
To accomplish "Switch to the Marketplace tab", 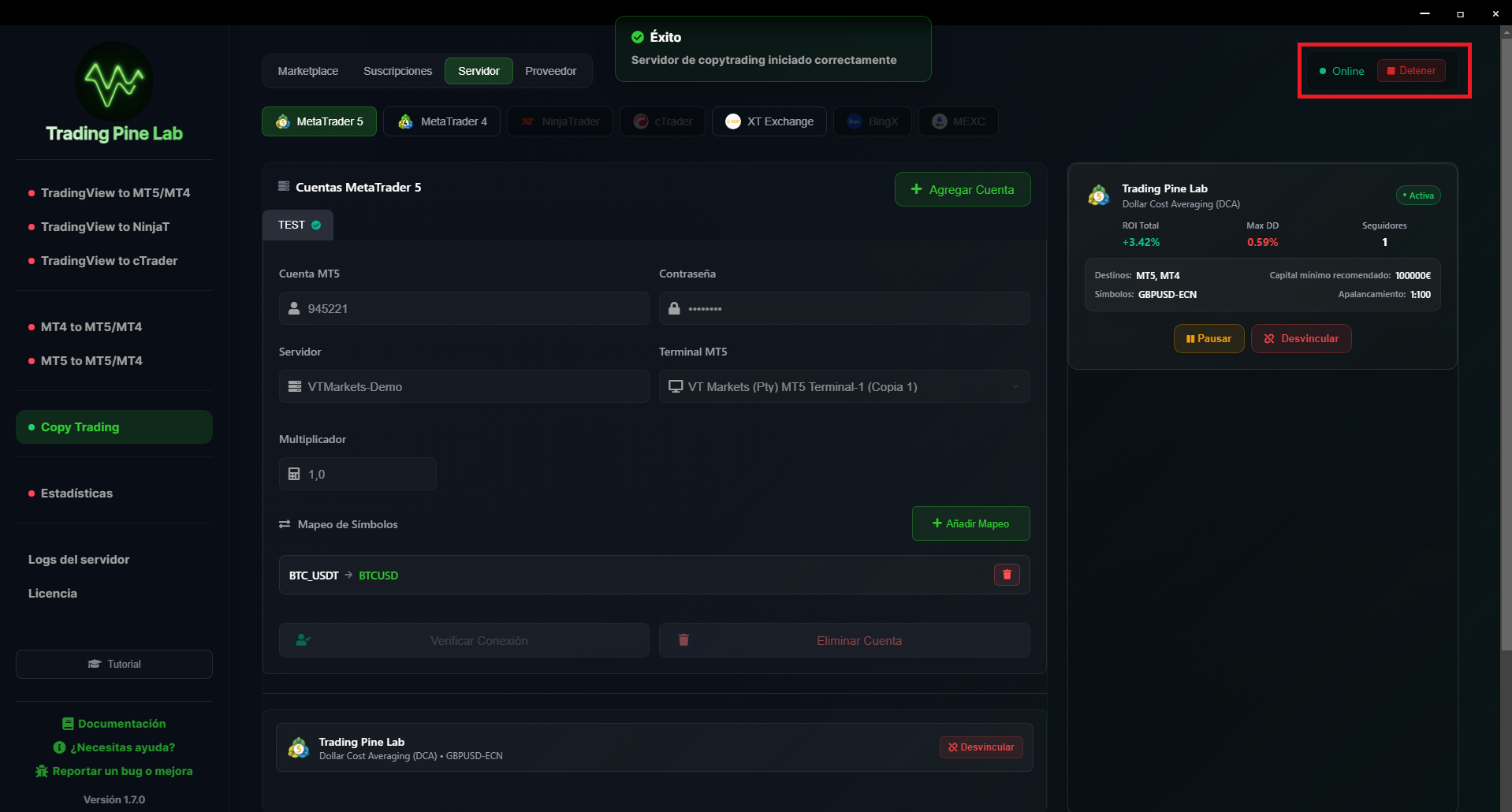I will pyautogui.click(x=307, y=71).
